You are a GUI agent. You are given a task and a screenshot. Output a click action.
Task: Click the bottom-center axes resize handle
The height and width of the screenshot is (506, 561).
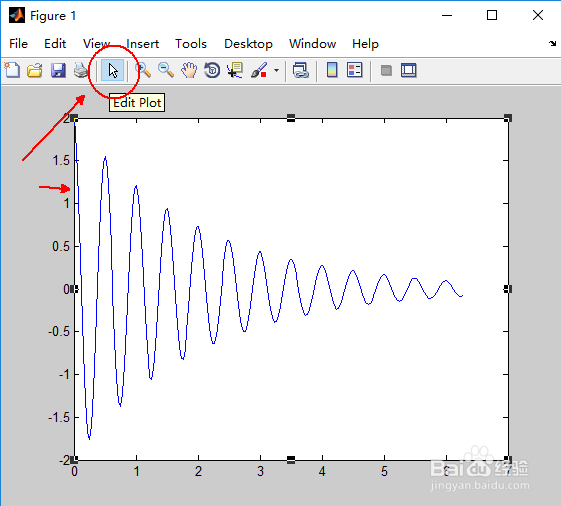pos(291,460)
